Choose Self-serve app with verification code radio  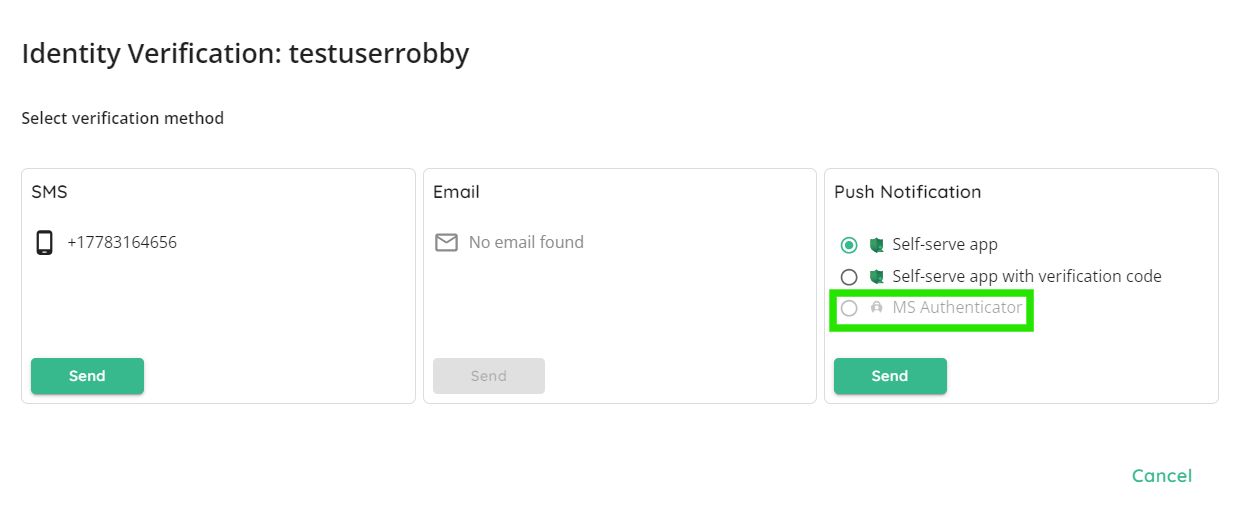(849, 277)
